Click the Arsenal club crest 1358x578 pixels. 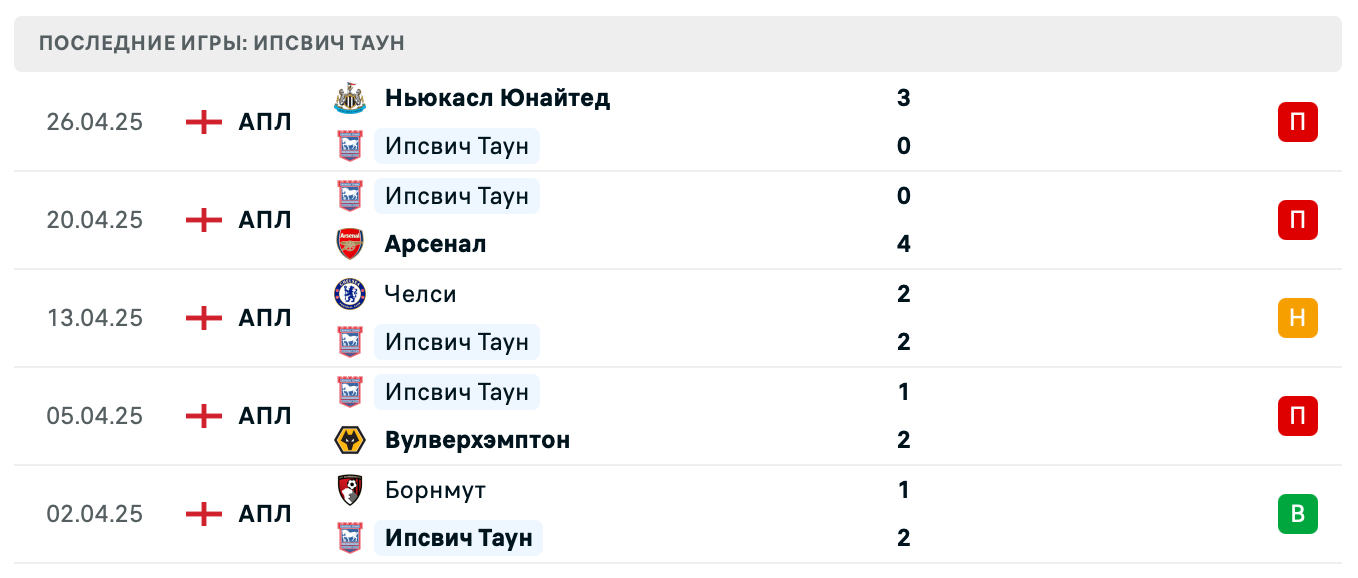pyautogui.click(x=351, y=243)
